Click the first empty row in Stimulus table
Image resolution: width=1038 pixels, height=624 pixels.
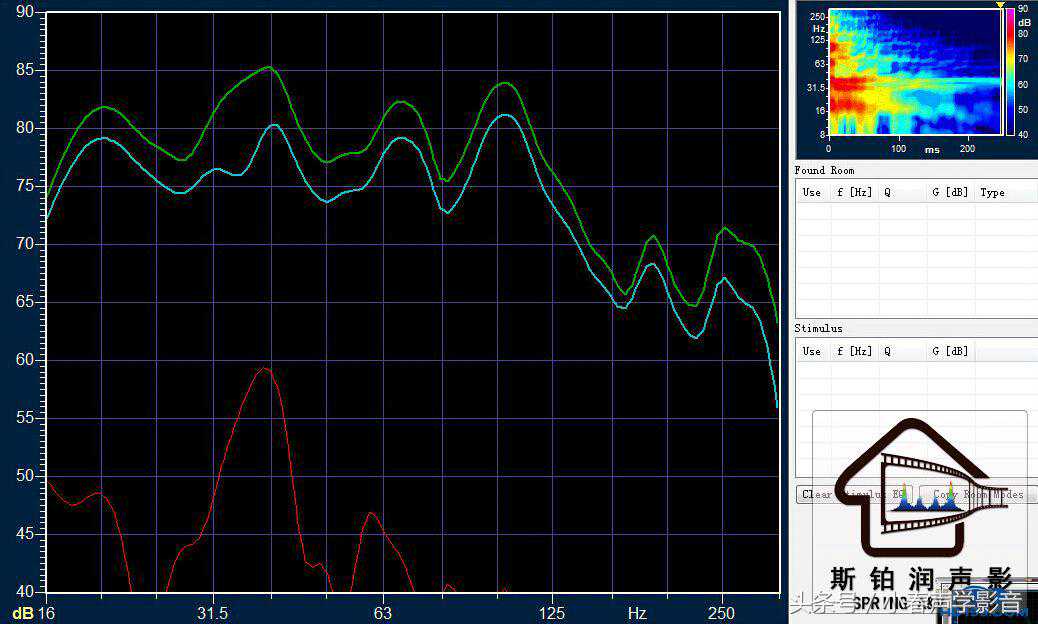pyautogui.click(x=915, y=369)
